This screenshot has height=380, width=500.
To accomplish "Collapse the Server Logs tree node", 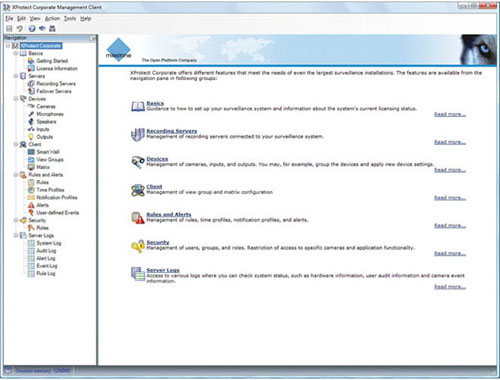I will pyautogui.click(x=16, y=235).
